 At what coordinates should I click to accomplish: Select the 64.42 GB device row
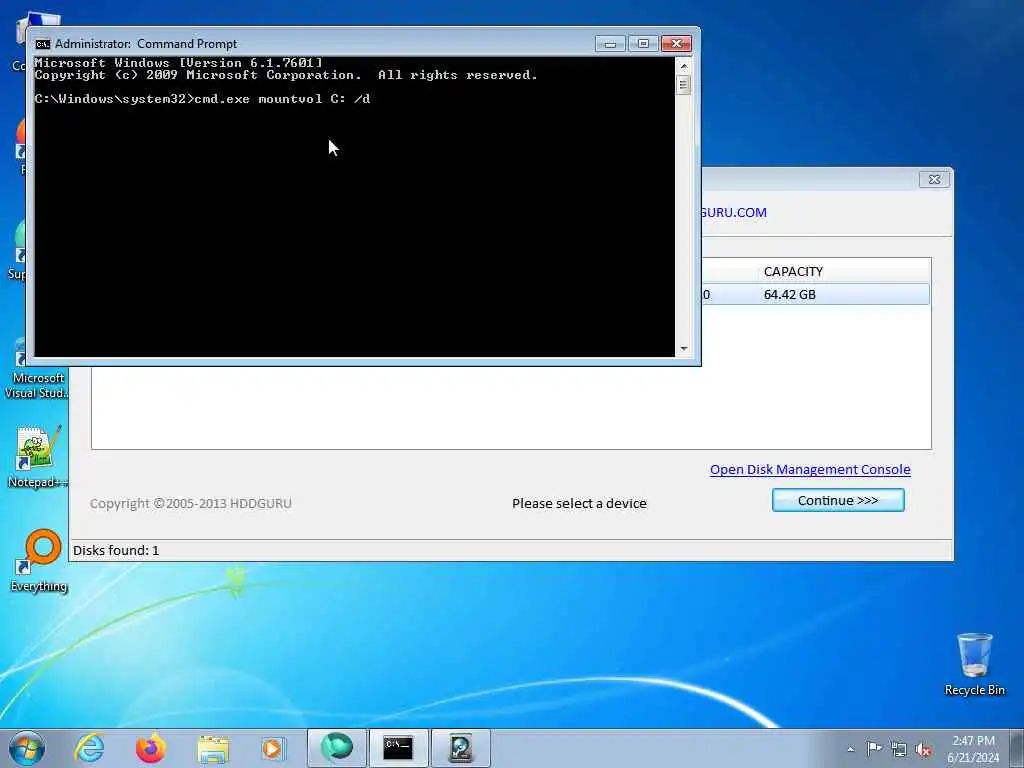coord(815,295)
